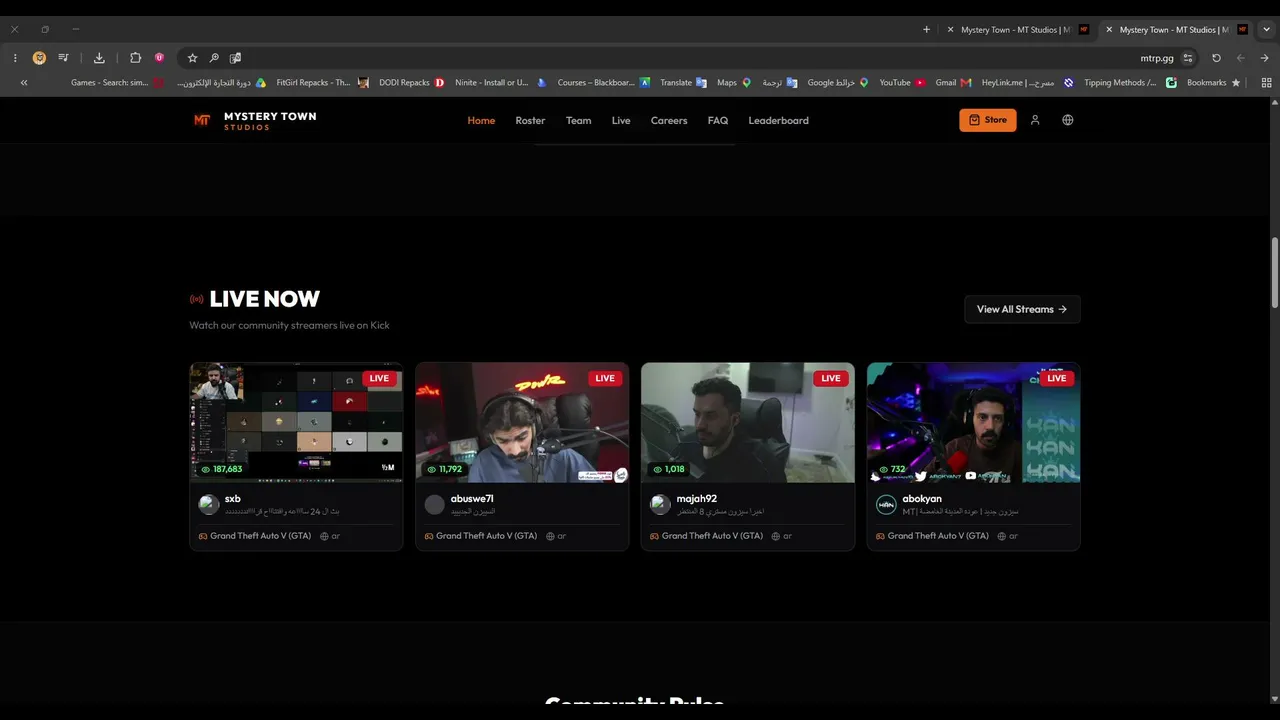This screenshot has height=720, width=1280.
Task: Open the Leaderboard page
Action: tap(778, 120)
